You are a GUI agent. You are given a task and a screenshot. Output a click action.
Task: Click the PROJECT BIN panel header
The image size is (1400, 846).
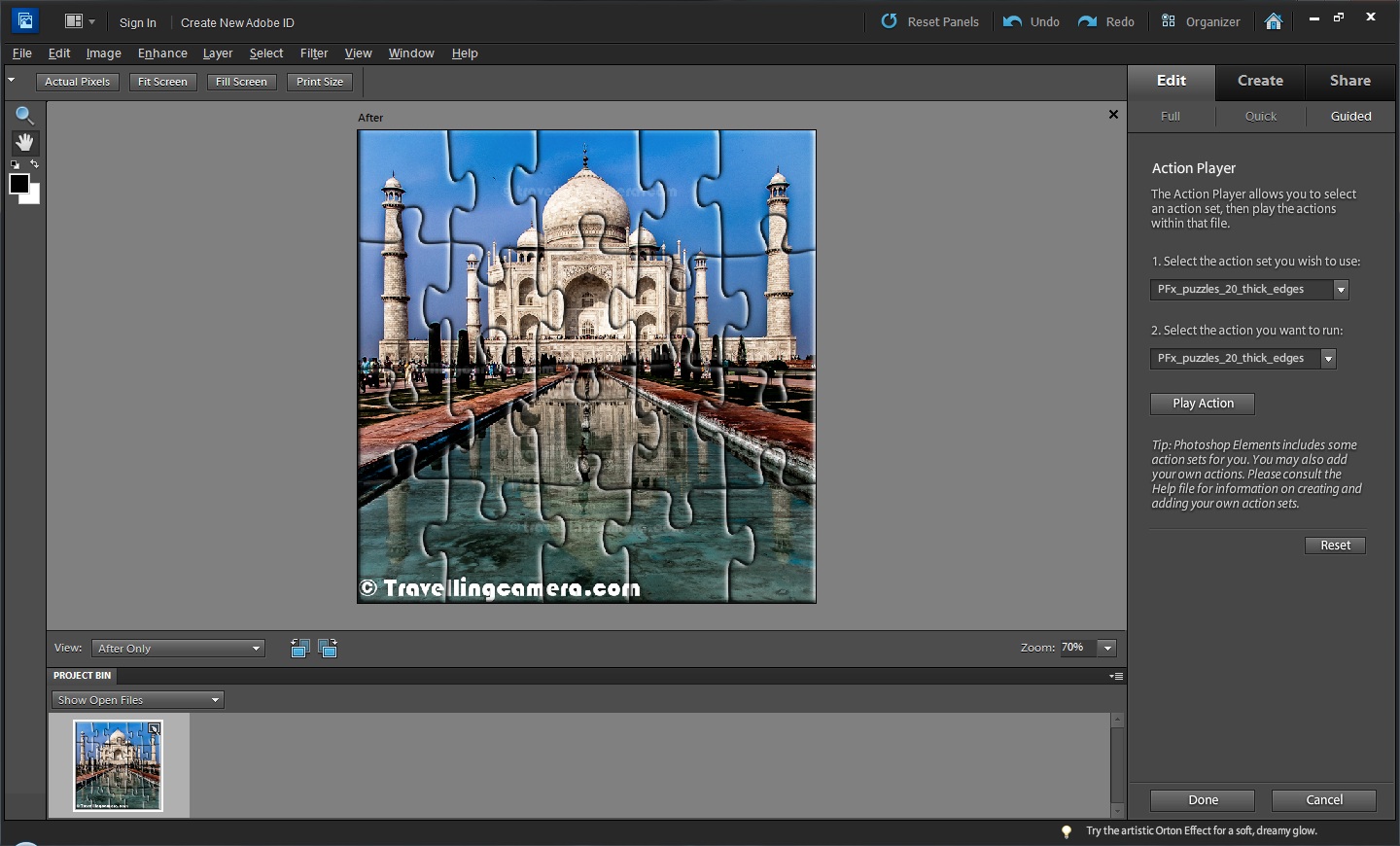(x=83, y=676)
